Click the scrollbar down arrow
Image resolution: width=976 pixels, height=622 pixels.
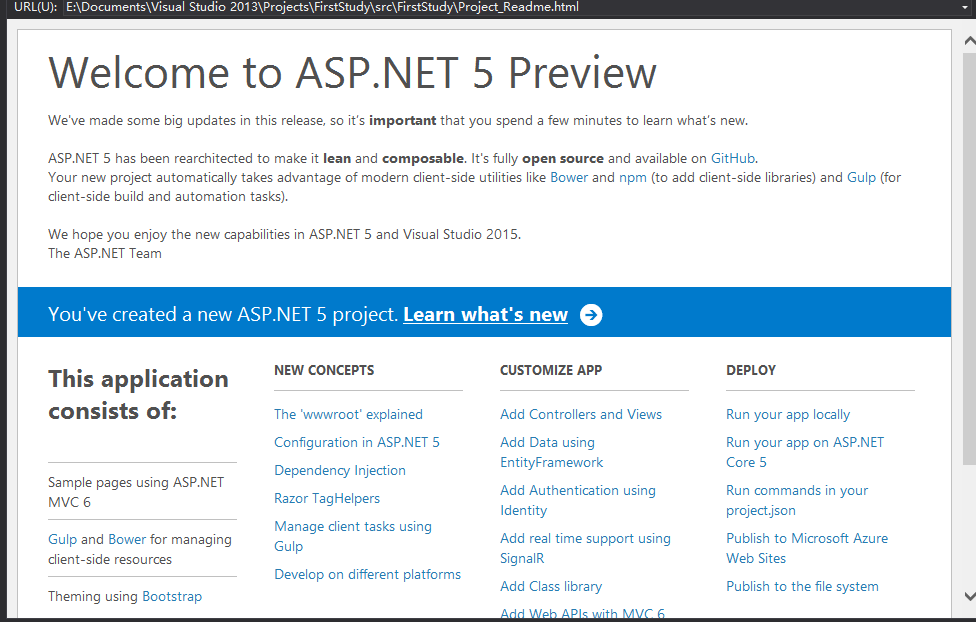[x=969, y=596]
